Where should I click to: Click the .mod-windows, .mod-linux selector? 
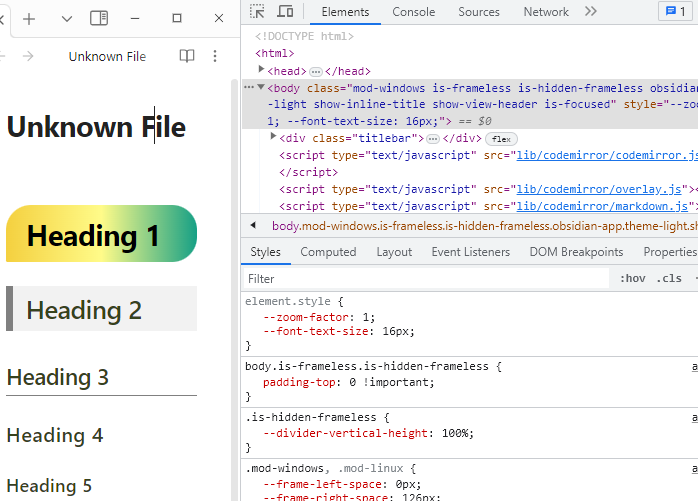(x=324, y=468)
